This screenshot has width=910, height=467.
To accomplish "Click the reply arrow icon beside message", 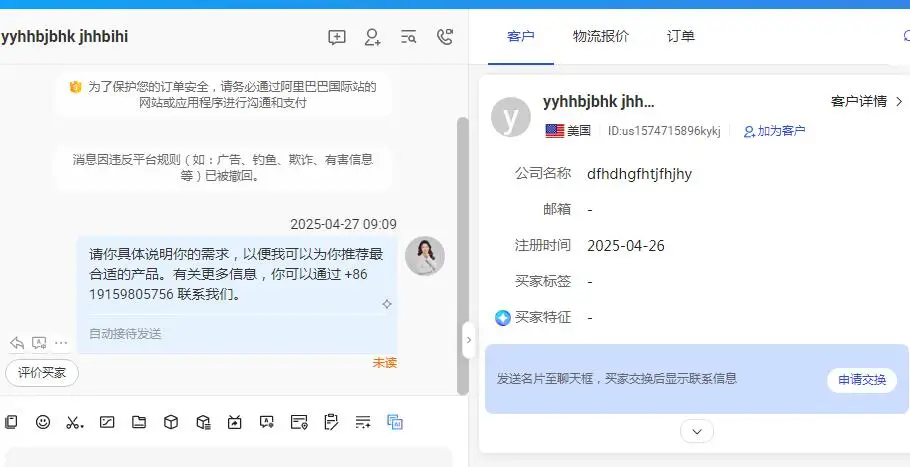I will (17, 343).
